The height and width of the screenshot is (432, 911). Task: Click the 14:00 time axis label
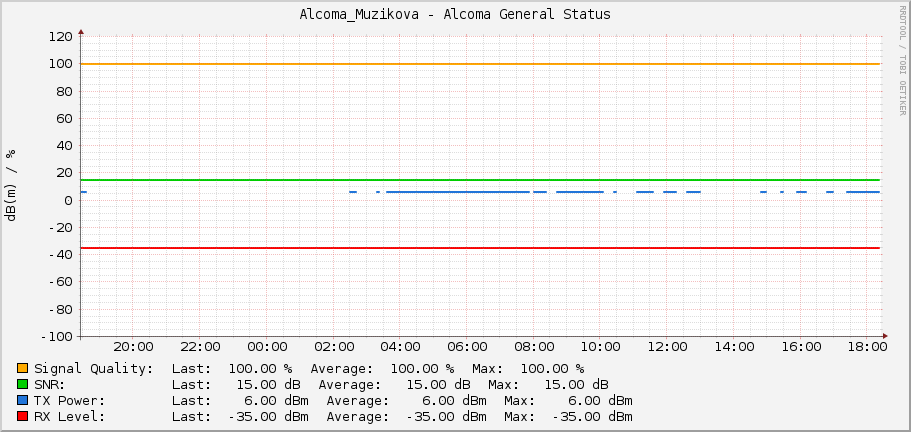(x=734, y=347)
